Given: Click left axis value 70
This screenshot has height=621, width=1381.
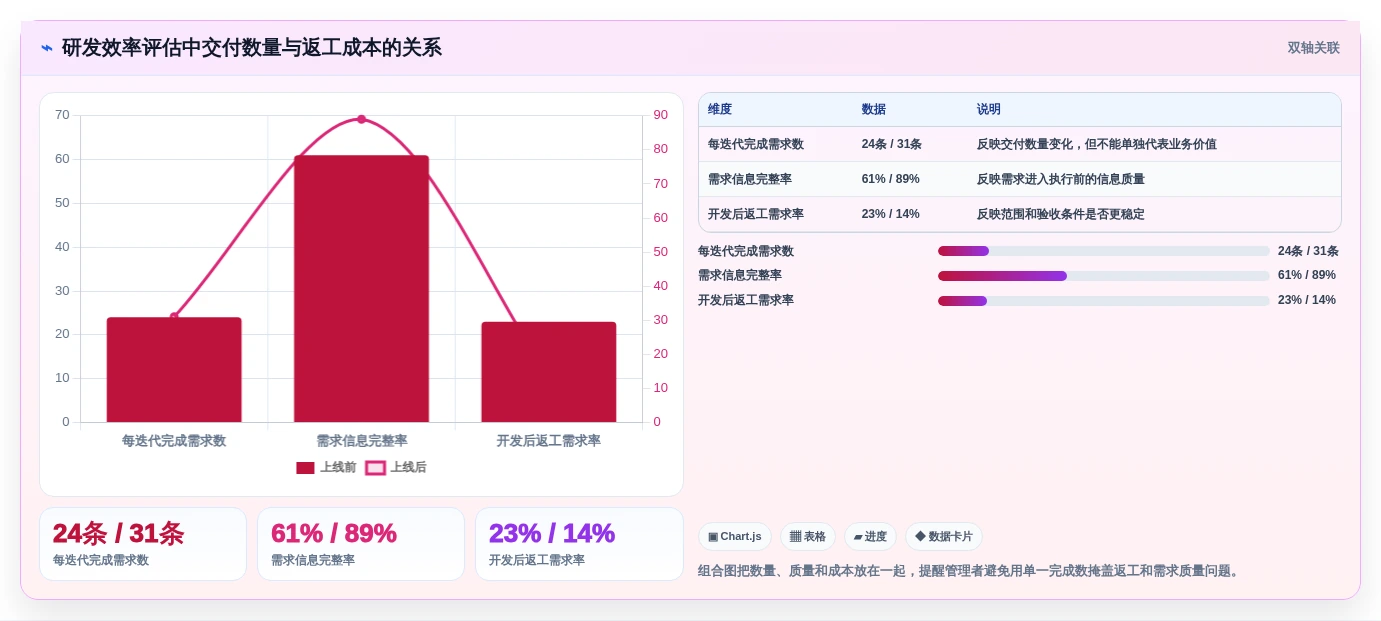Looking at the screenshot, I should (62, 115).
